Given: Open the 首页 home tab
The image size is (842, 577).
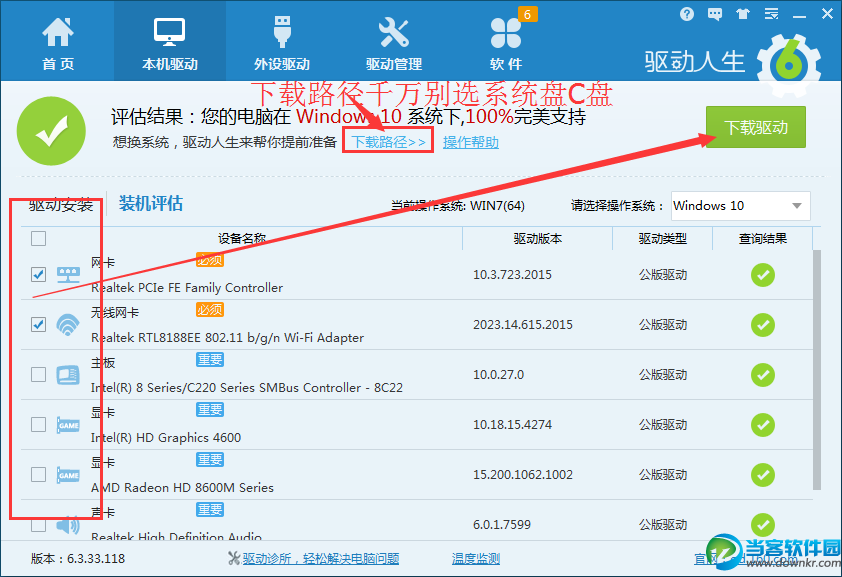Looking at the screenshot, I should click(58, 43).
